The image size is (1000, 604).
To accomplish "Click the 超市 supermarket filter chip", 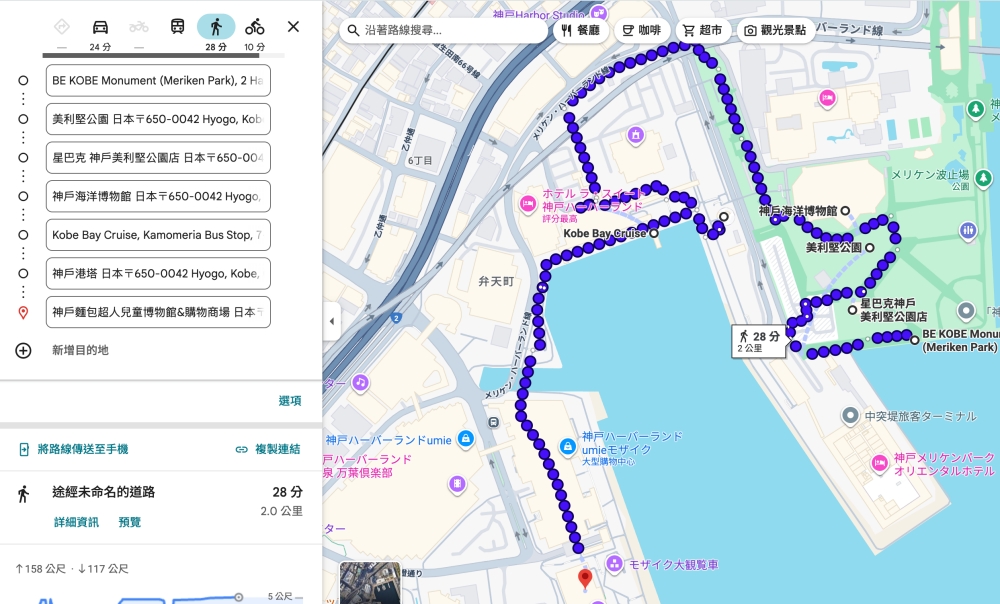I will pos(703,30).
